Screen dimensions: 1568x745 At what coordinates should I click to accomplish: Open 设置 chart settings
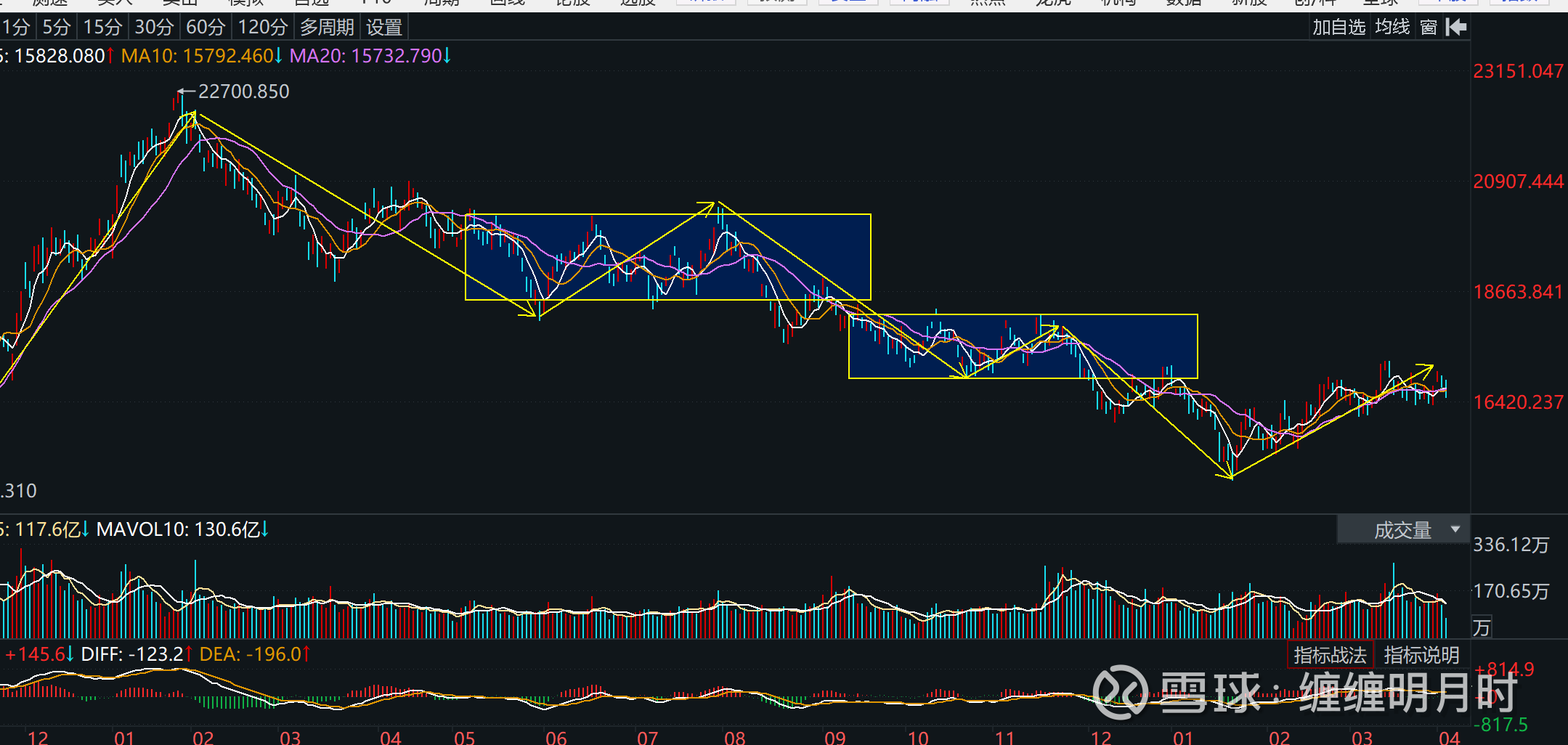(384, 28)
